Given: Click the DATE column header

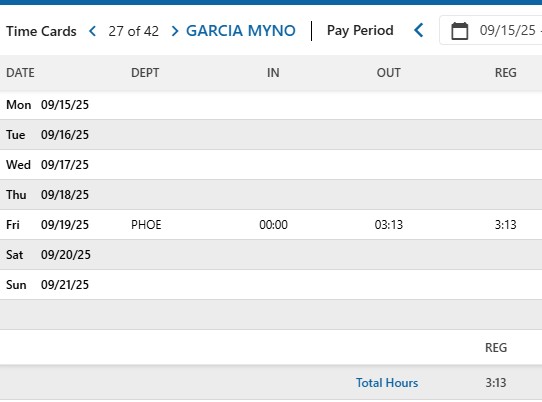Looking at the screenshot, I should [x=20, y=73].
